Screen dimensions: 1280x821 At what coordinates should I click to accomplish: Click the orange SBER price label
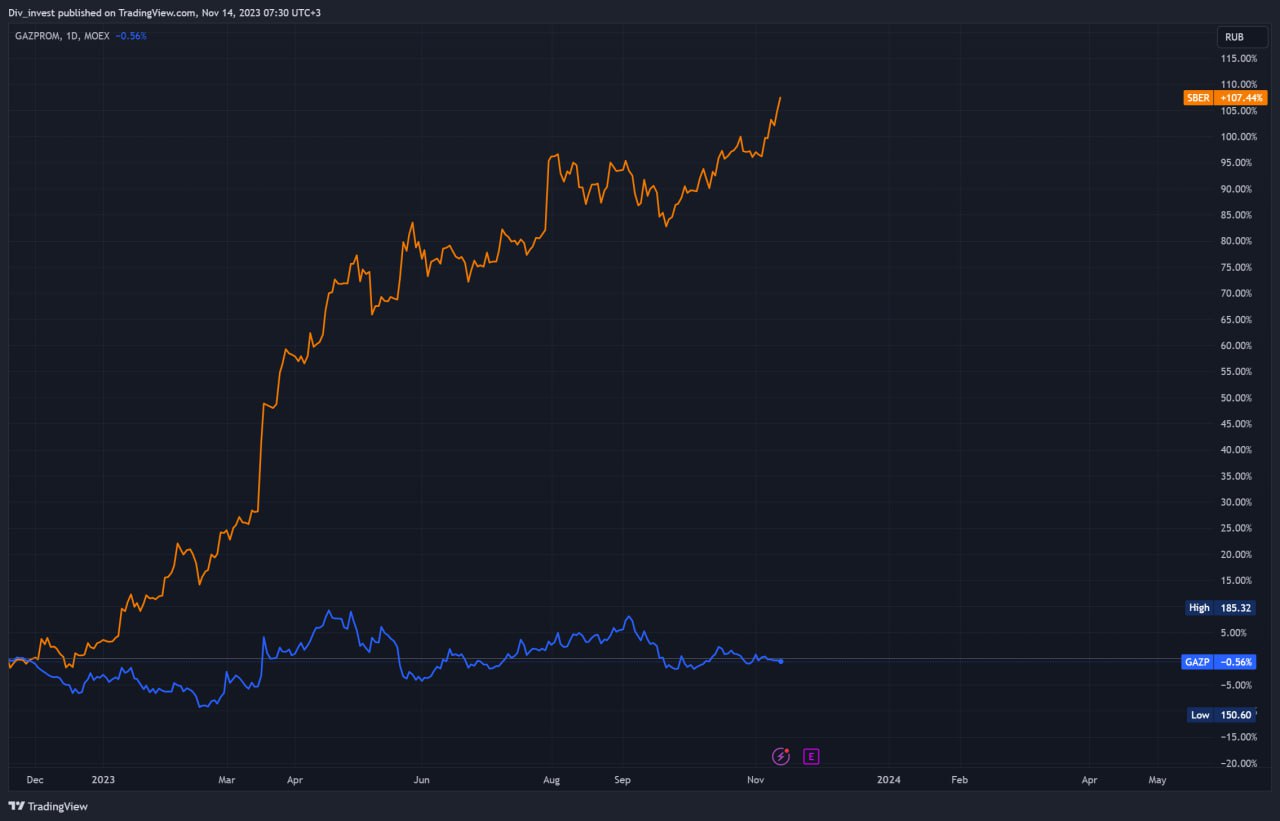(1225, 98)
